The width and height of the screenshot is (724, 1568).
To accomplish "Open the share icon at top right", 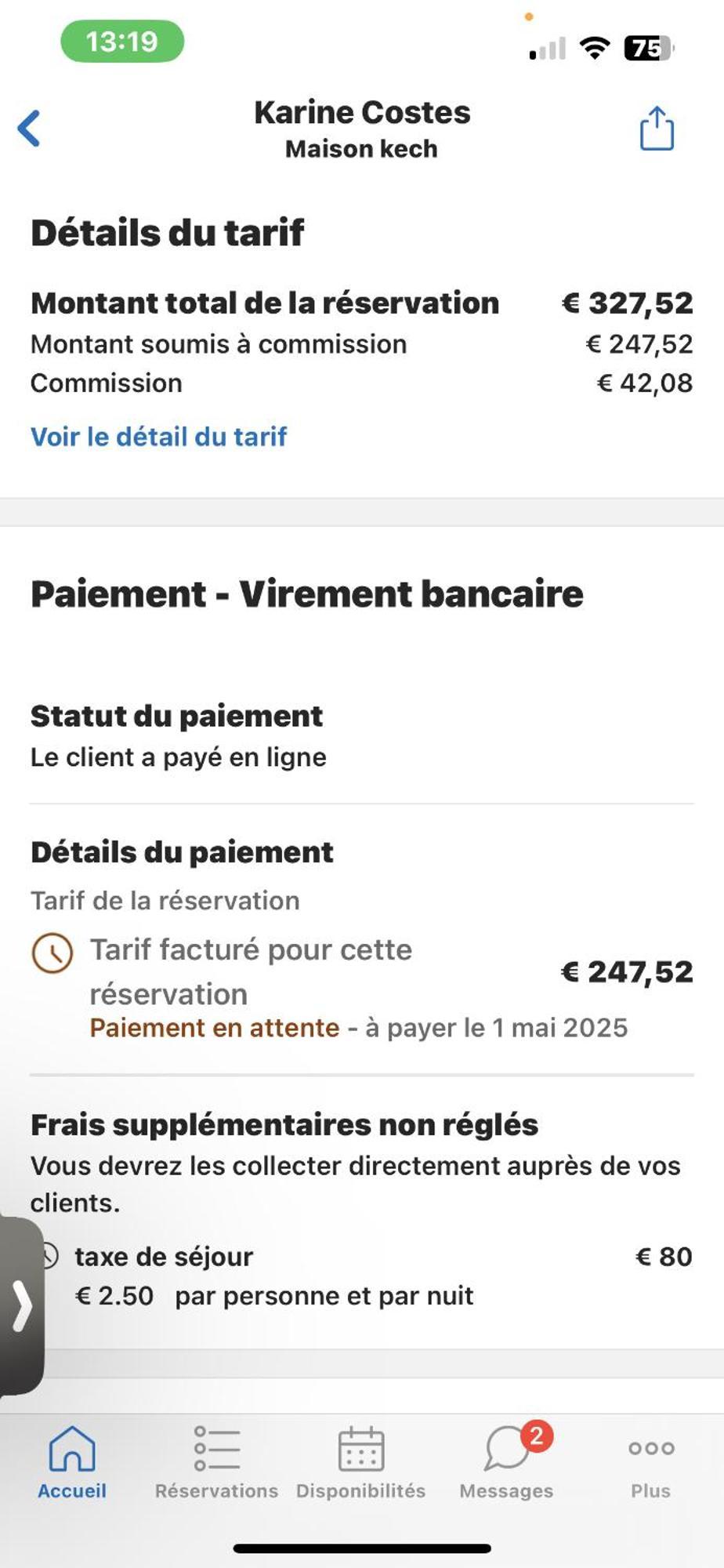I will point(657,128).
